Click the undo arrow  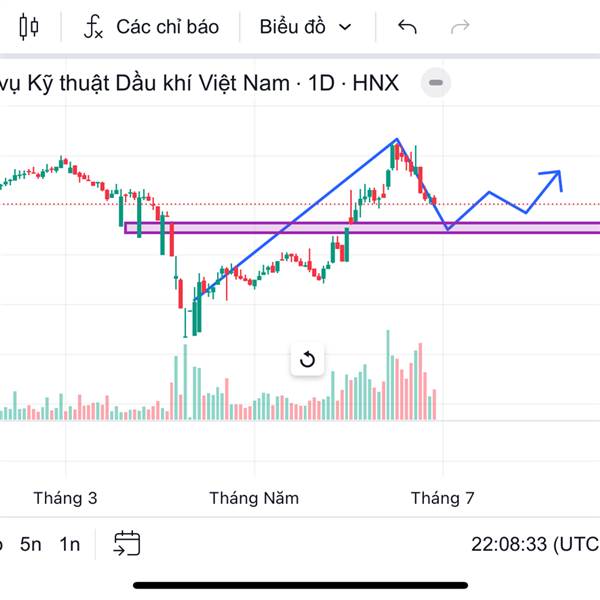tap(407, 27)
